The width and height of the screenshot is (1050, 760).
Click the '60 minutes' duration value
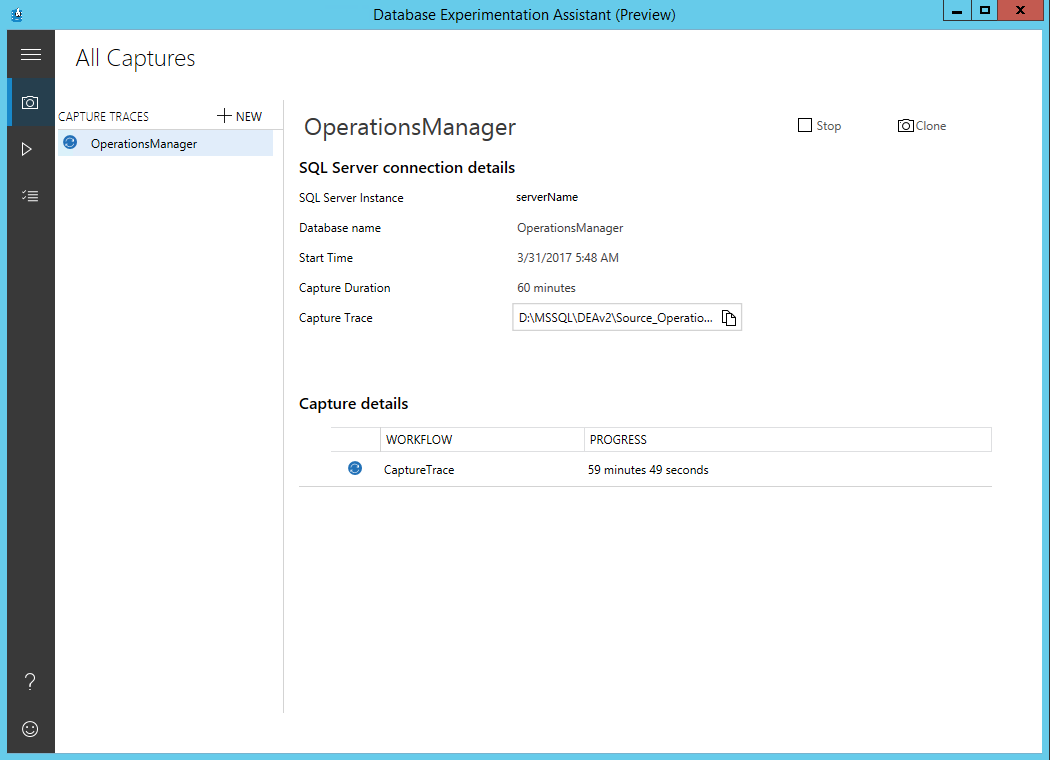click(x=546, y=288)
